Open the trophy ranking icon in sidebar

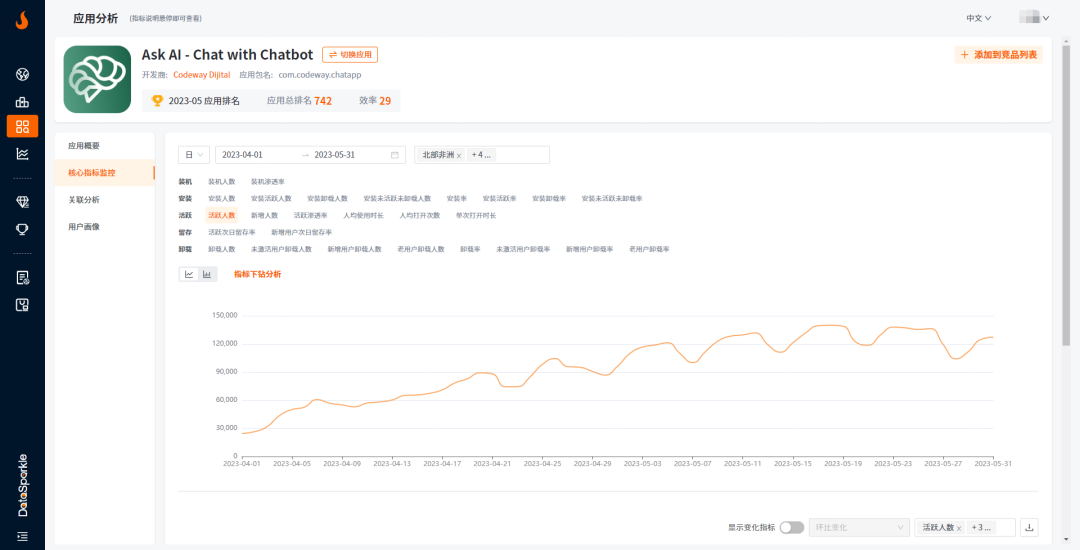(22, 228)
